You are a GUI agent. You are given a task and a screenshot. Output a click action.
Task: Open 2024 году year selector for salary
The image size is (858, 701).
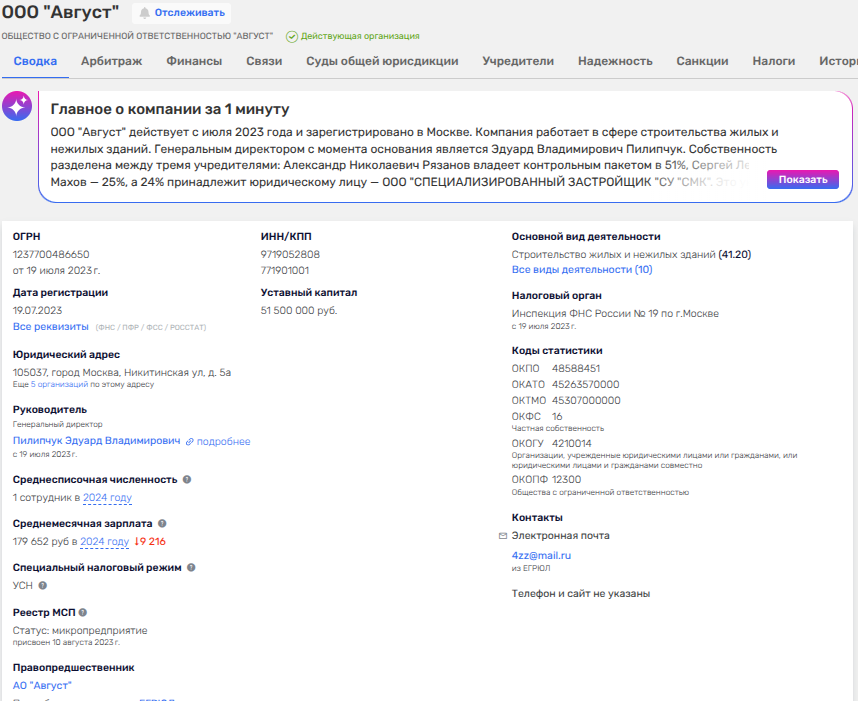tap(105, 542)
